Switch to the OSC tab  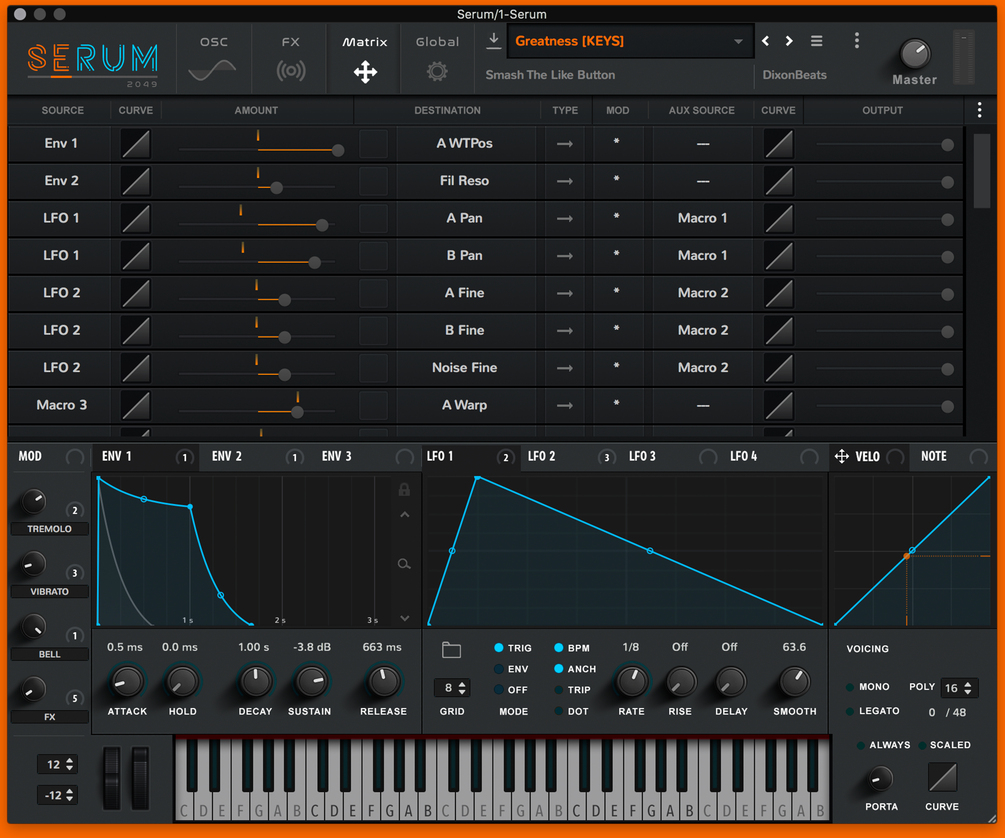point(213,58)
